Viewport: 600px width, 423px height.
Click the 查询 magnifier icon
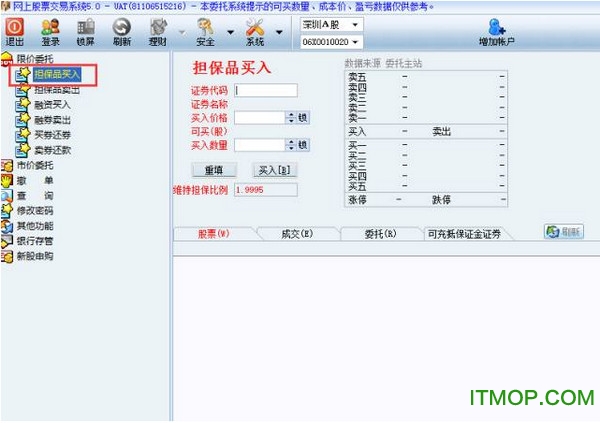tap(7, 196)
